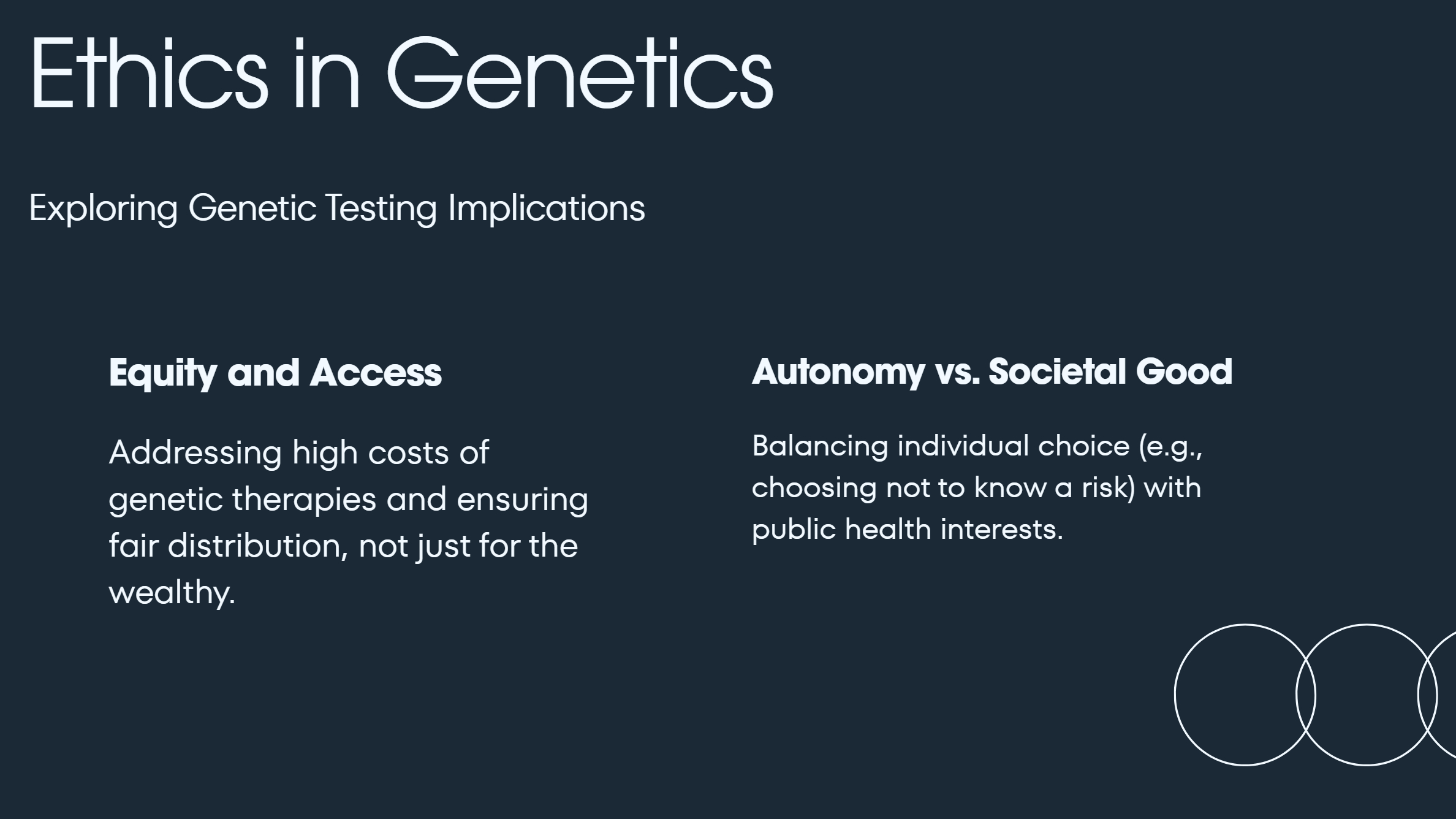Image resolution: width=1456 pixels, height=819 pixels.
Task: Click the "fair distribution" text
Action: 228,546
